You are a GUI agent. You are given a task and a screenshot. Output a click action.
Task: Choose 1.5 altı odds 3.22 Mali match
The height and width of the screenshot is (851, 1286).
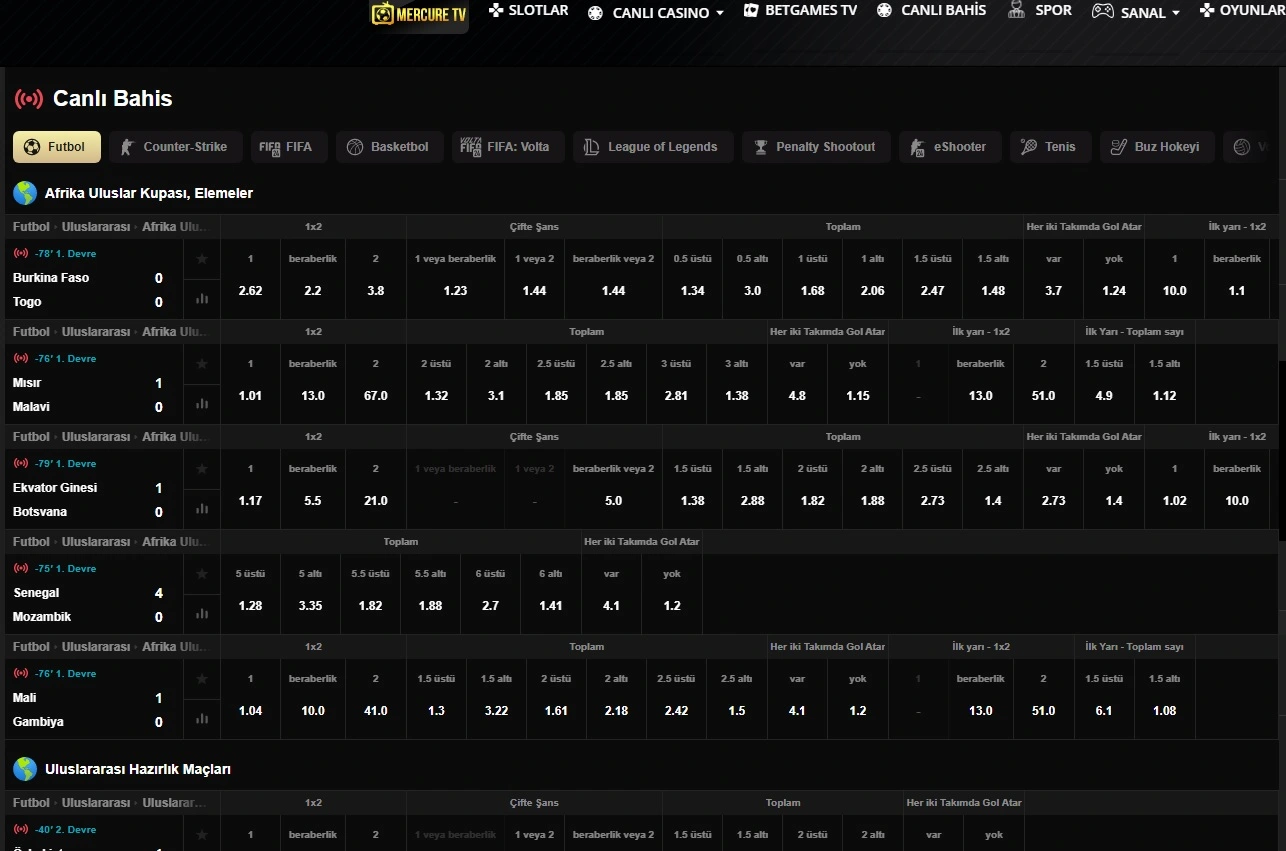pos(496,699)
